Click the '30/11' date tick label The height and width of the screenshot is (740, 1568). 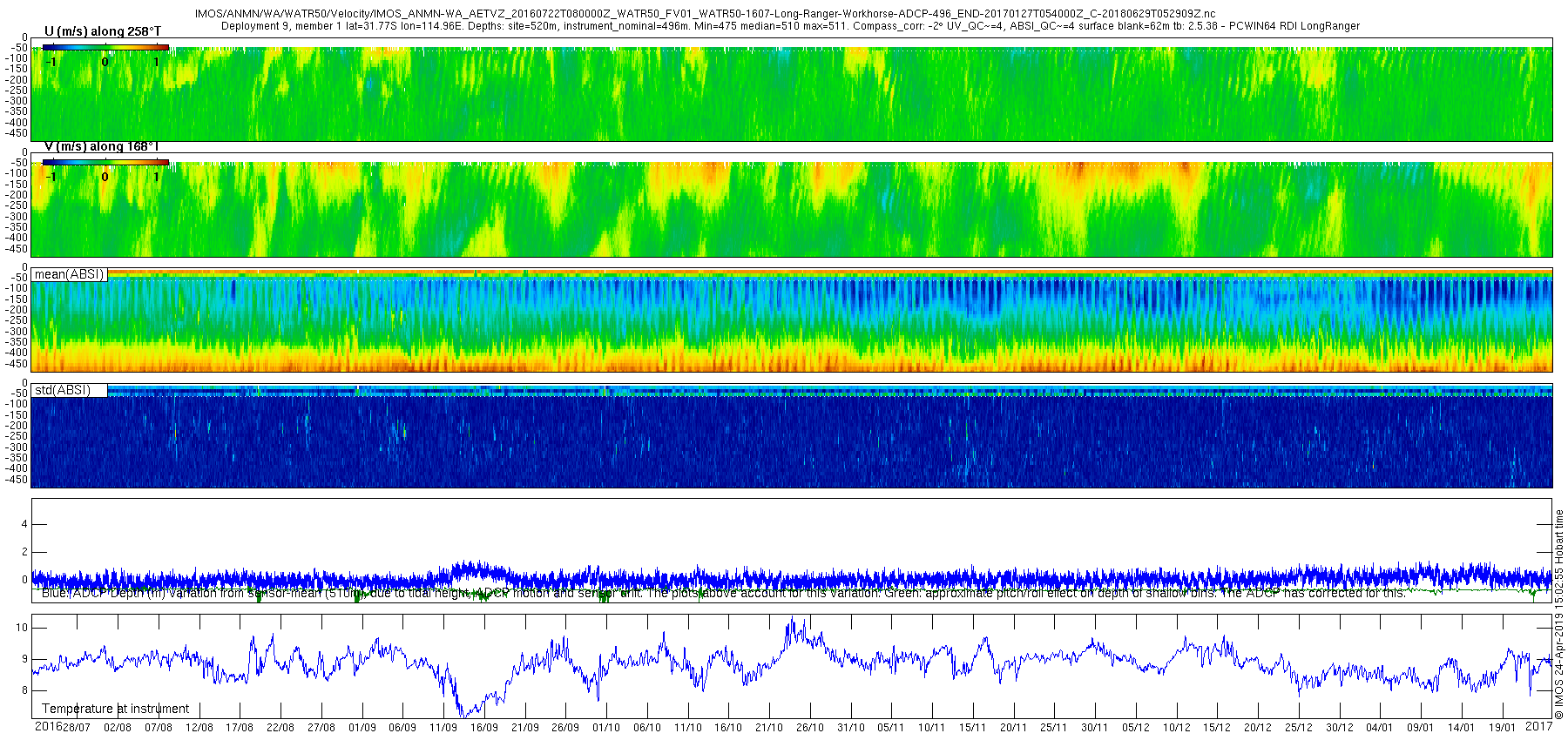[1095, 728]
